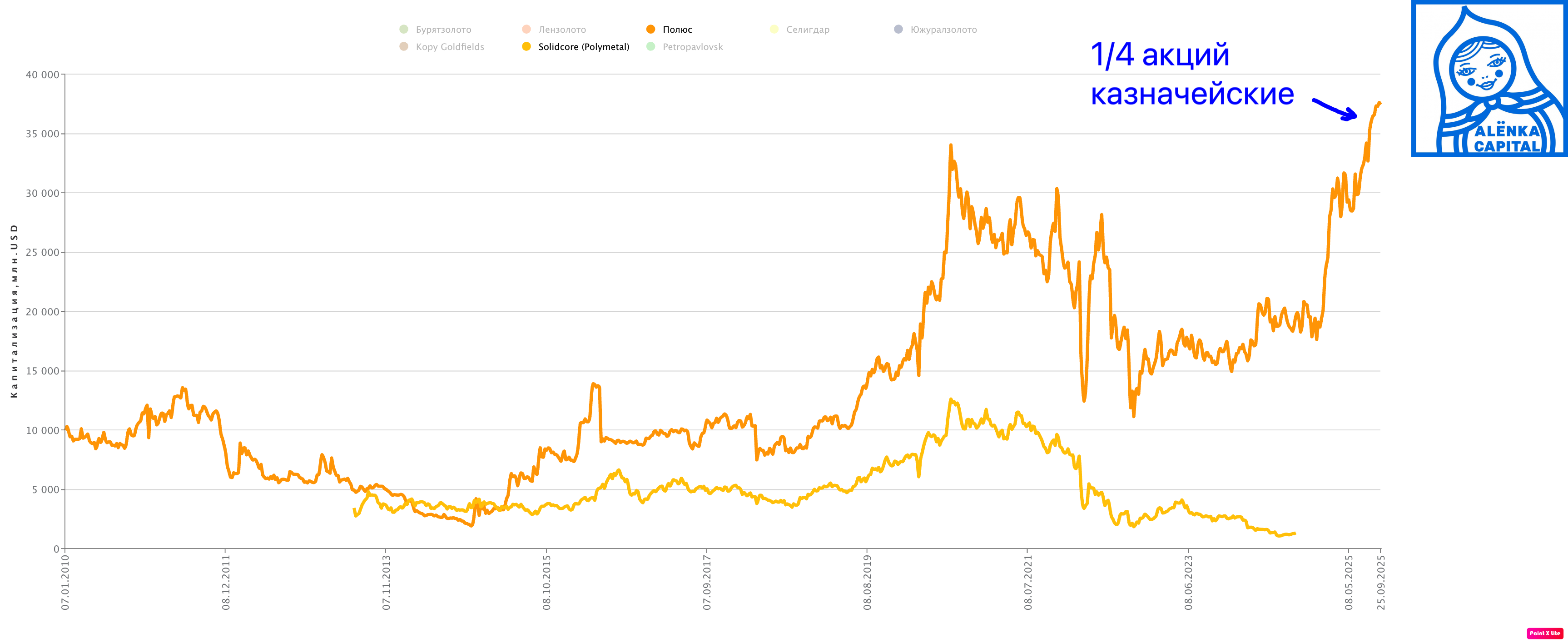Select the 08.08.2019 date label on the x-axis
1568x643 pixels.
pos(868,582)
